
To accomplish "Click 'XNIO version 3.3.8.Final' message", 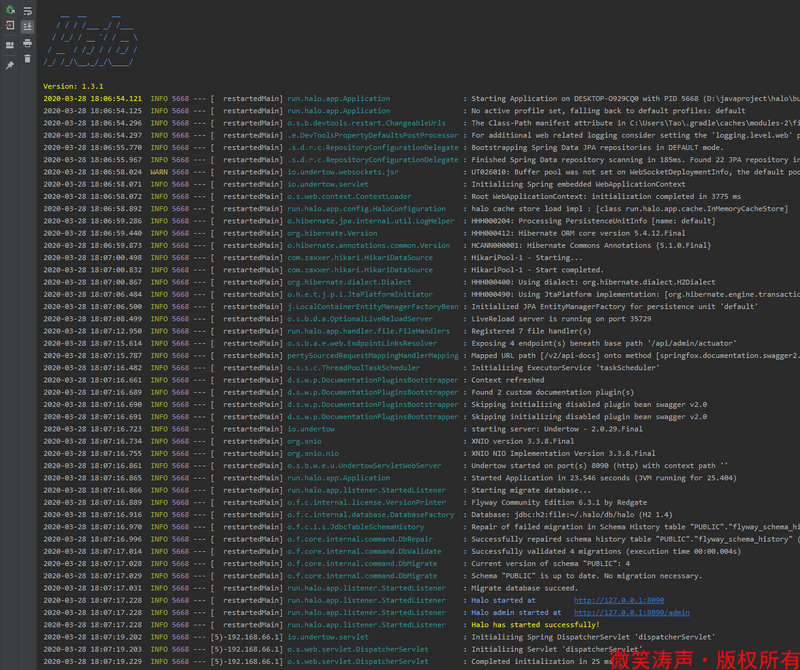I will tap(522, 441).
